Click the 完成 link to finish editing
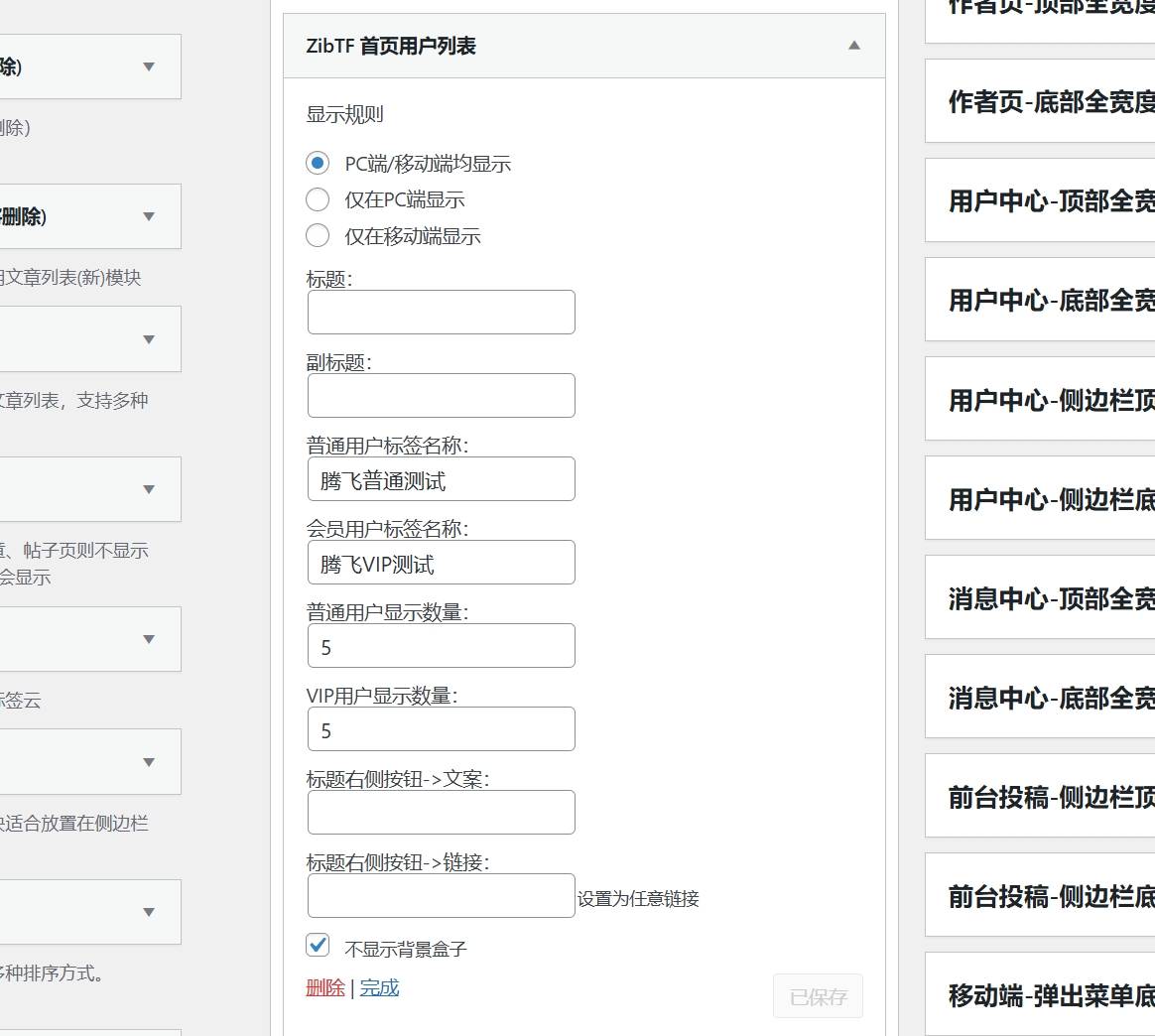1155x1036 pixels. tap(378, 988)
